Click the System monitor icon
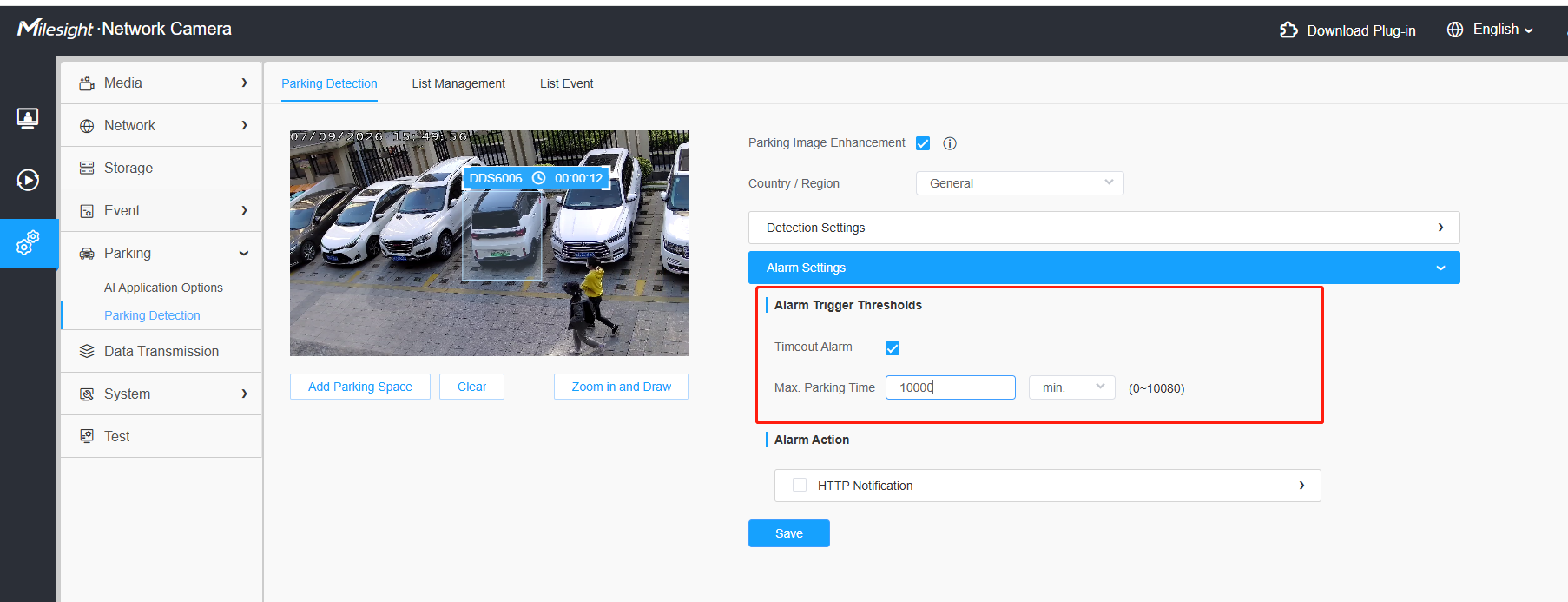Viewport: 1568px width, 602px height. pyautogui.click(x=87, y=394)
